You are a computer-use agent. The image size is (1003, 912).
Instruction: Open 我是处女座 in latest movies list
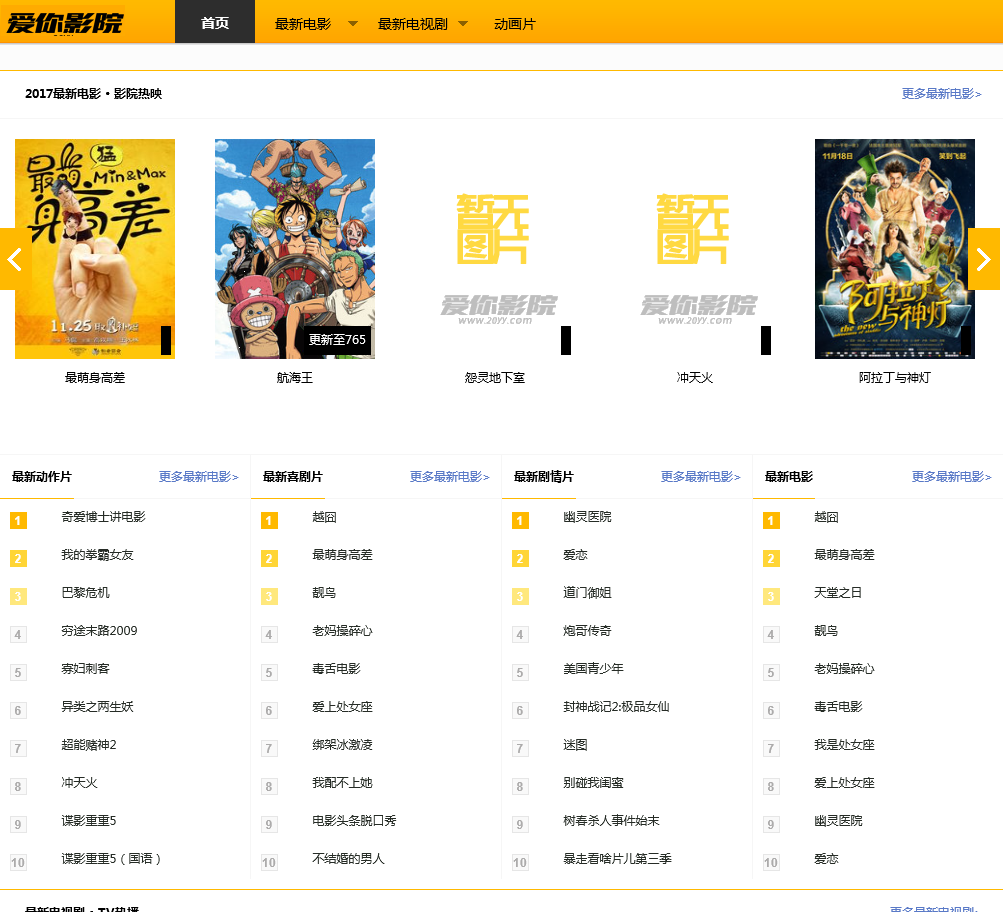click(x=844, y=745)
